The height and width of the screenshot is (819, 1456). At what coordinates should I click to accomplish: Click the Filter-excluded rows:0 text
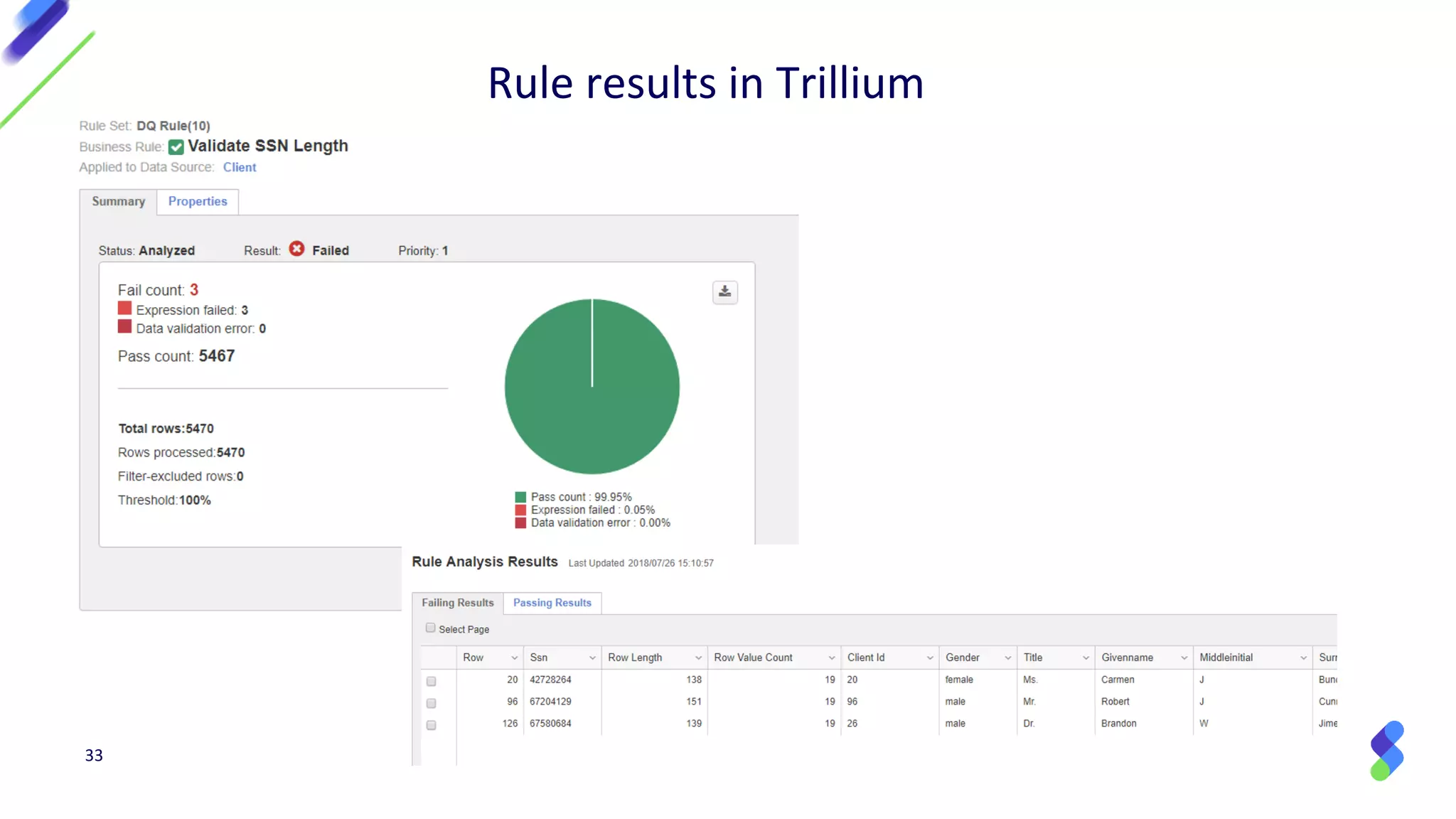181,476
